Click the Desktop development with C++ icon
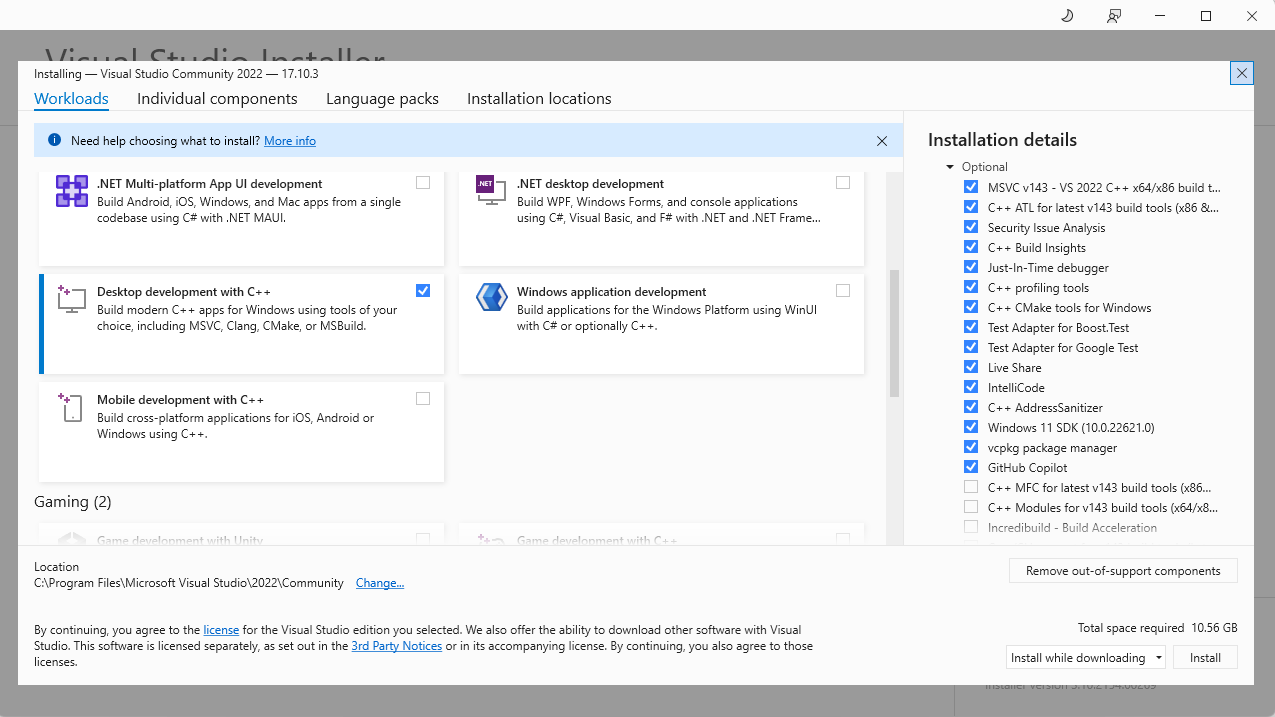Viewport: 1275px width, 717px height. point(72,299)
